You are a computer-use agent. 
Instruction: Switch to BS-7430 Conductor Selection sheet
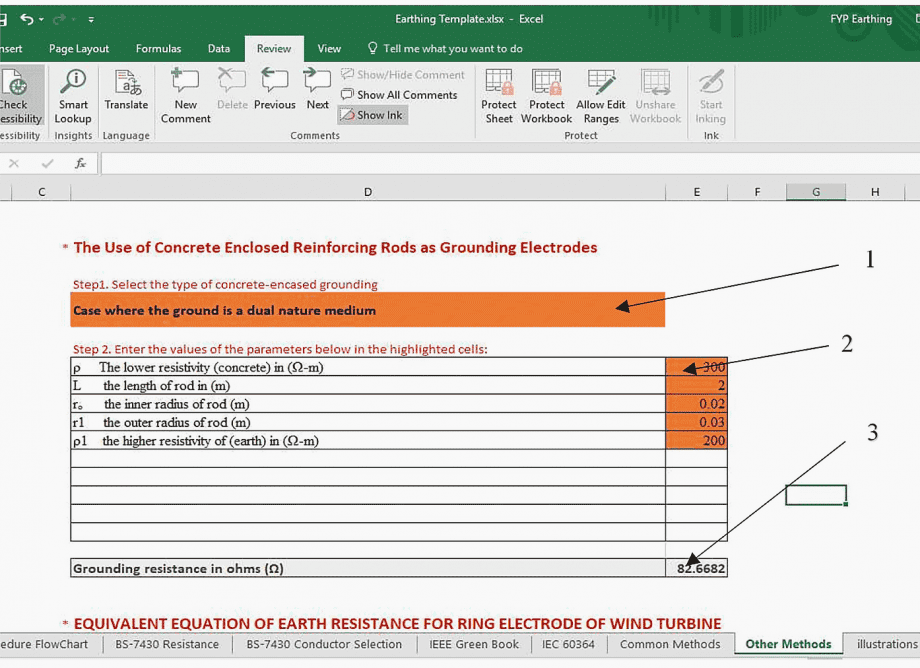click(x=324, y=644)
